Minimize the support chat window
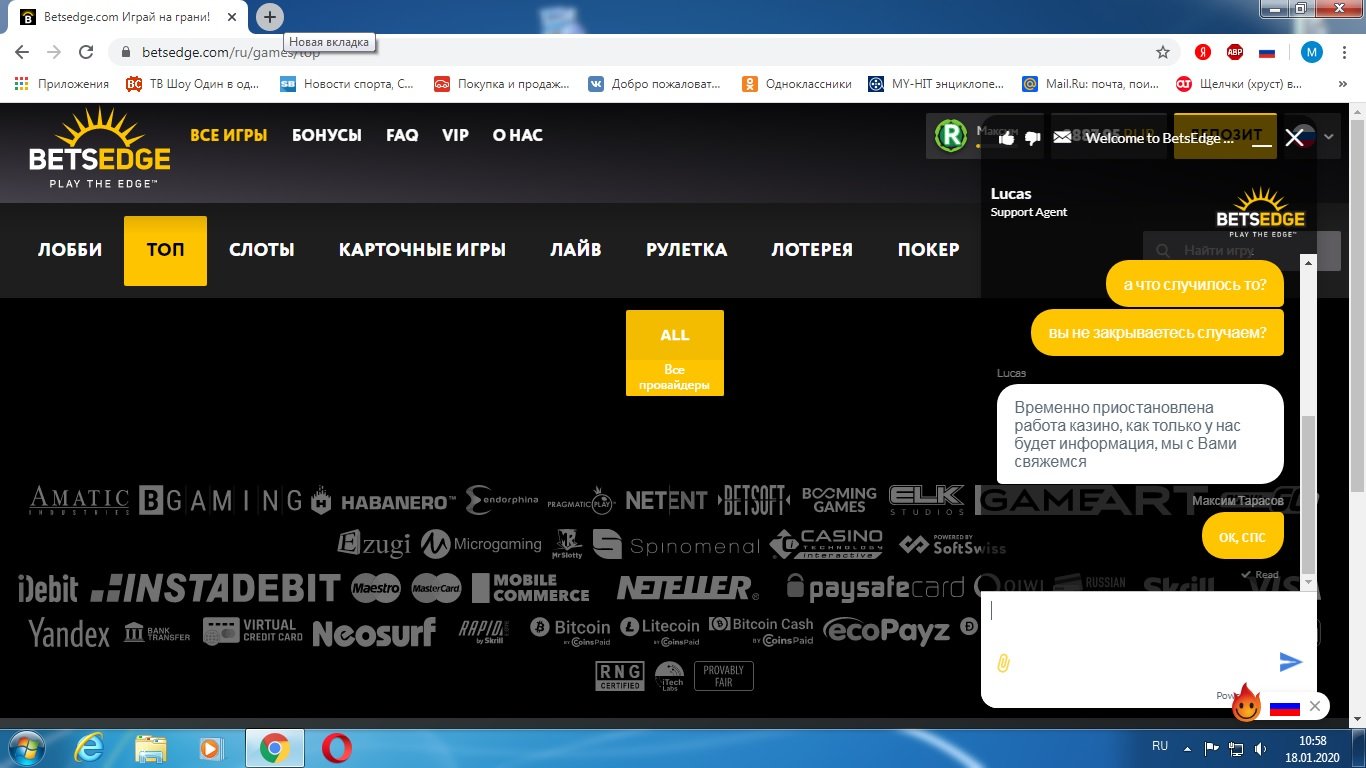Image resolution: width=1366 pixels, height=768 pixels. (x=1262, y=139)
